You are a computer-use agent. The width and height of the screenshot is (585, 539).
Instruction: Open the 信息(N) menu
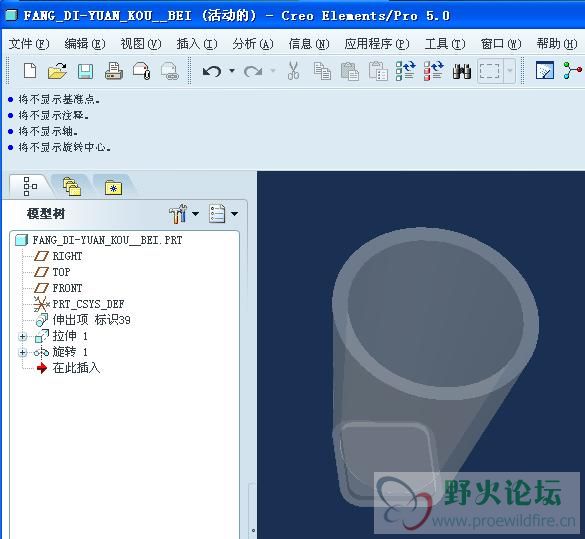(309, 44)
